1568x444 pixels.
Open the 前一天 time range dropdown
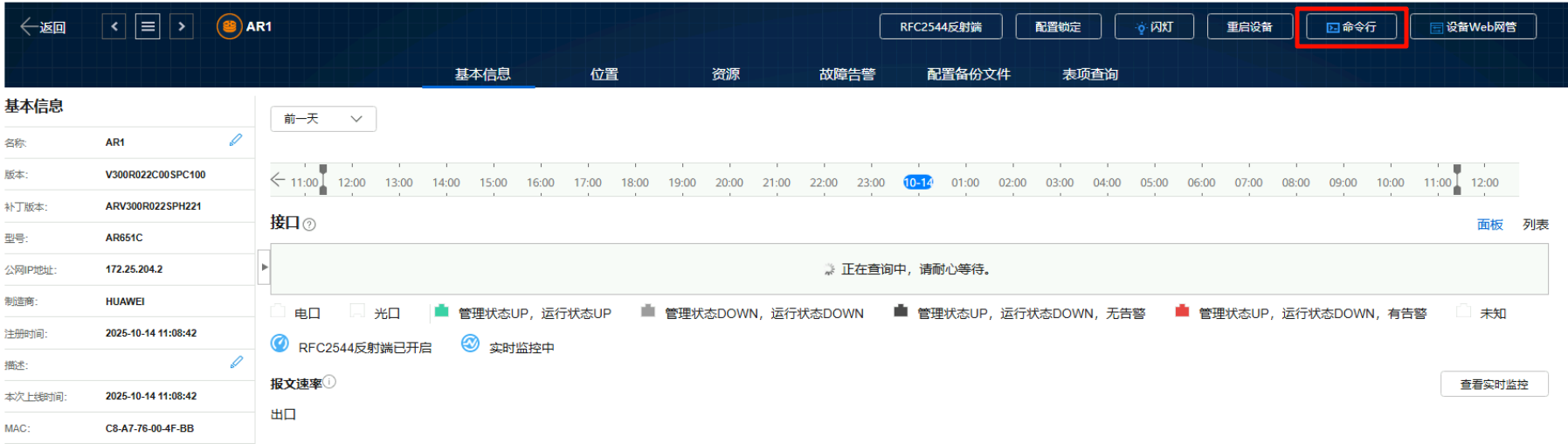(x=323, y=119)
